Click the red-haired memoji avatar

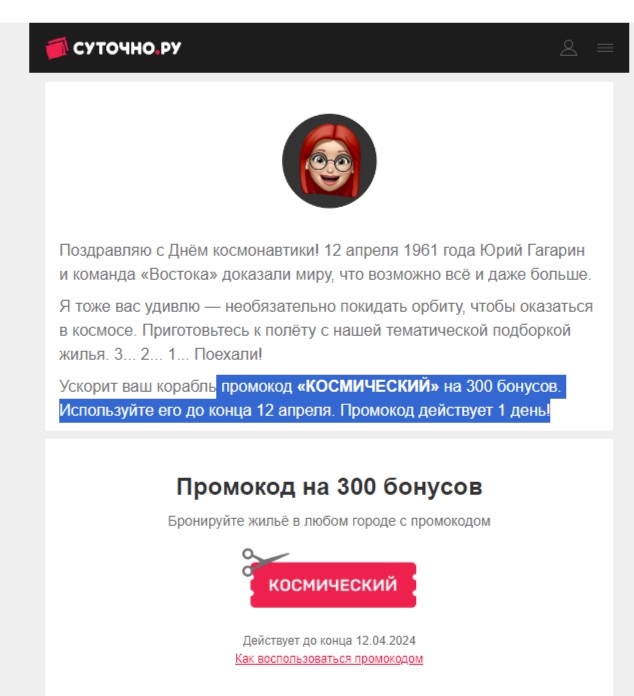(329, 161)
